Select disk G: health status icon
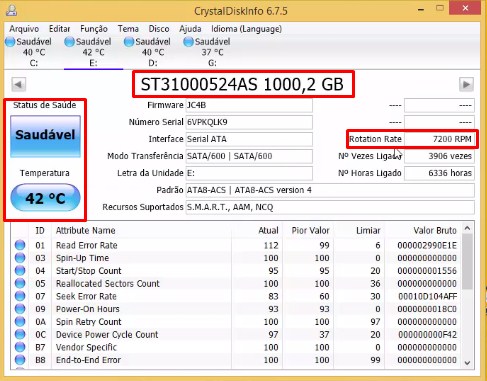Viewport: 487px width, 381px height. [188, 42]
